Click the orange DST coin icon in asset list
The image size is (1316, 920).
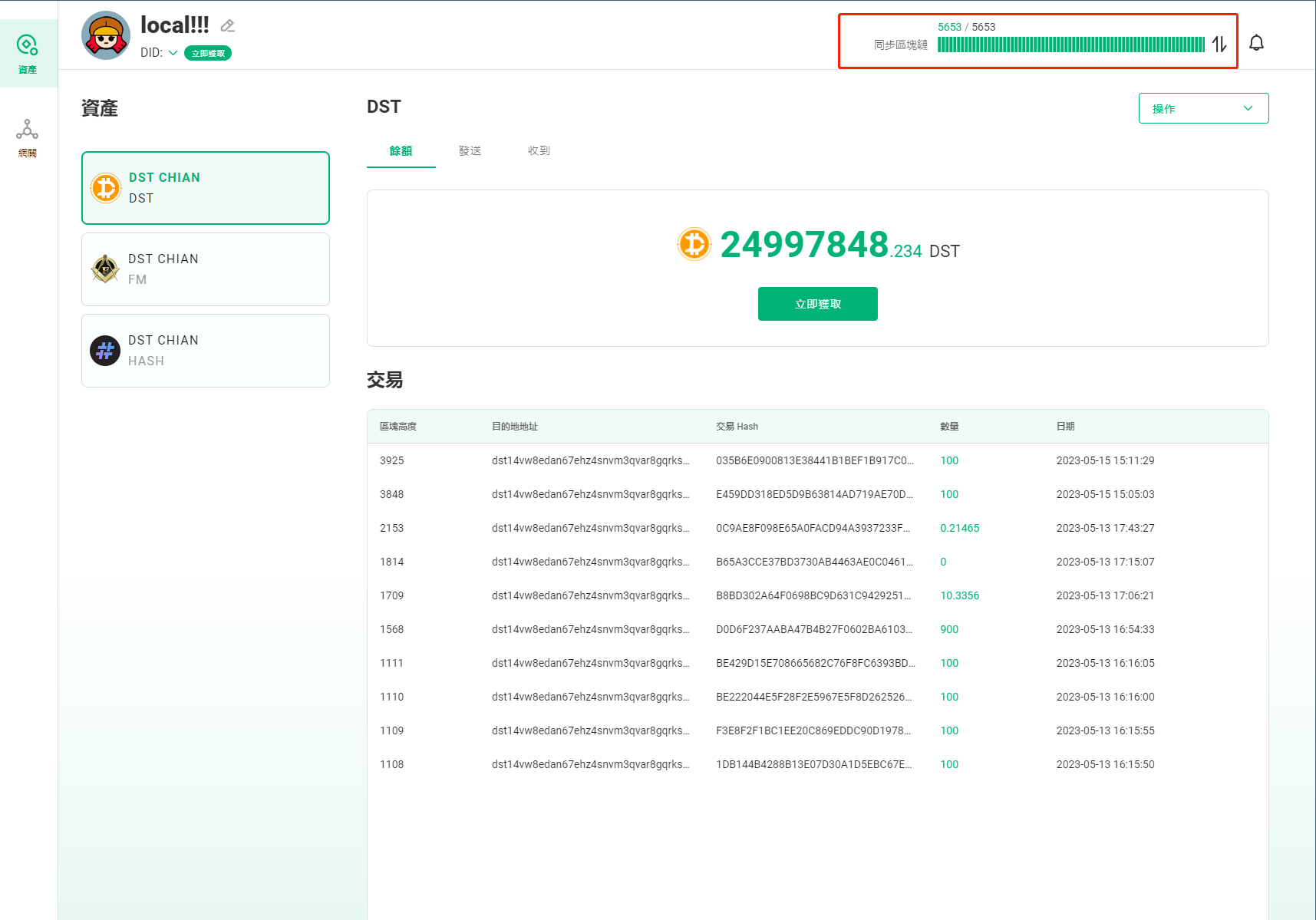click(106, 188)
